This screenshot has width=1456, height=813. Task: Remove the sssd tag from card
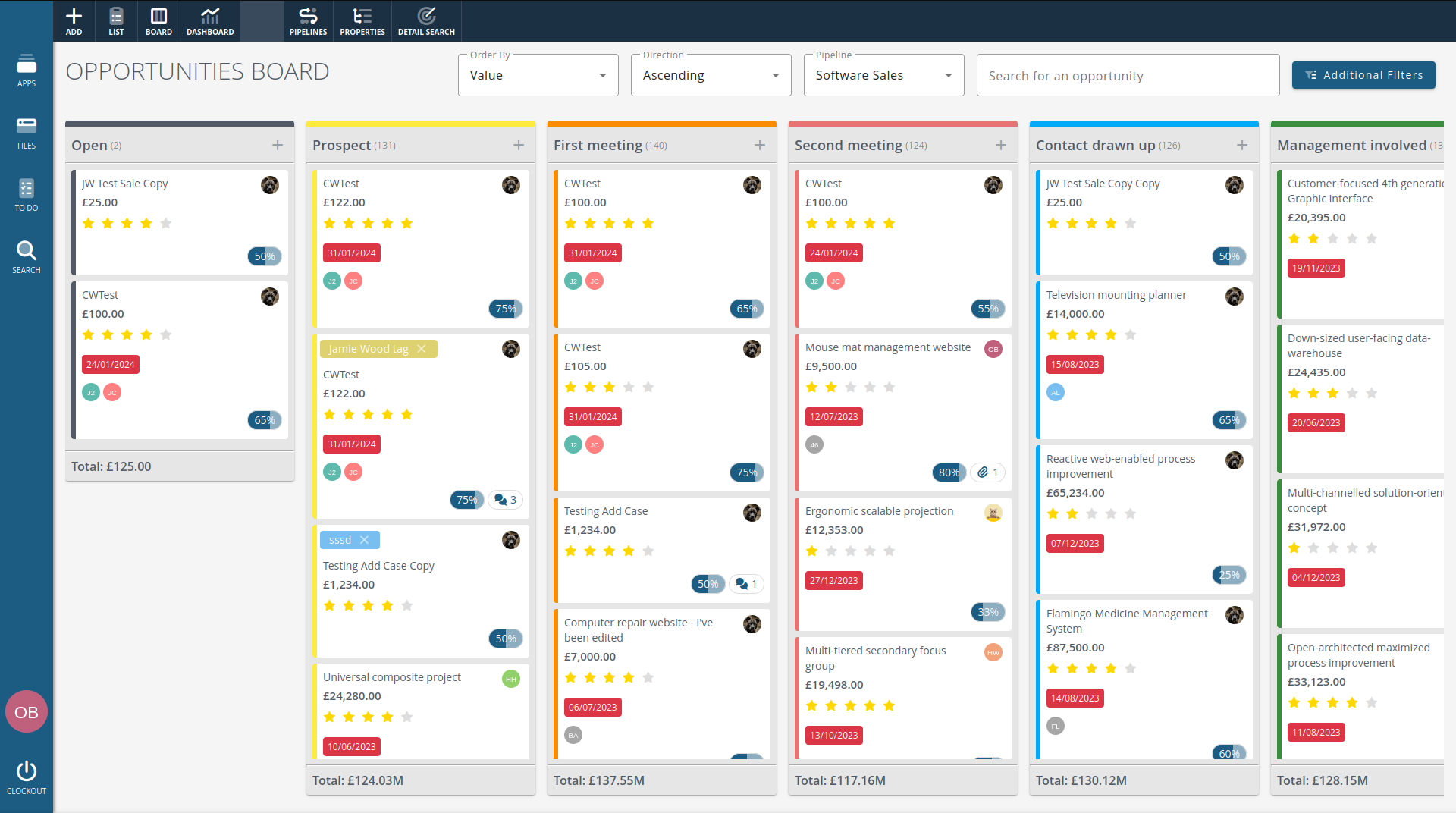[x=364, y=540]
